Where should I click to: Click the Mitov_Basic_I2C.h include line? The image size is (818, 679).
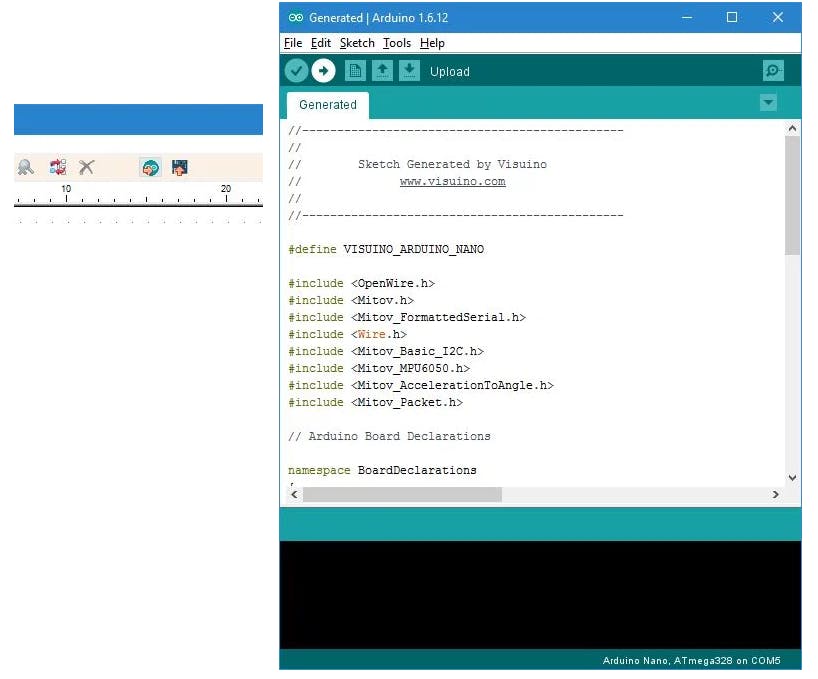coord(386,351)
